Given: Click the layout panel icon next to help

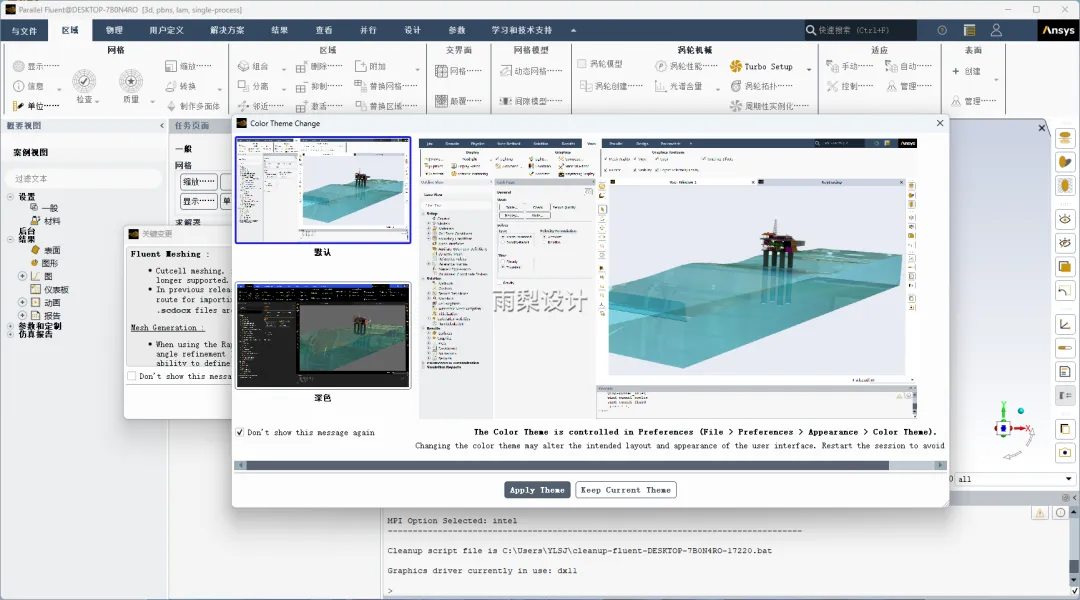Looking at the screenshot, I should [969, 30].
